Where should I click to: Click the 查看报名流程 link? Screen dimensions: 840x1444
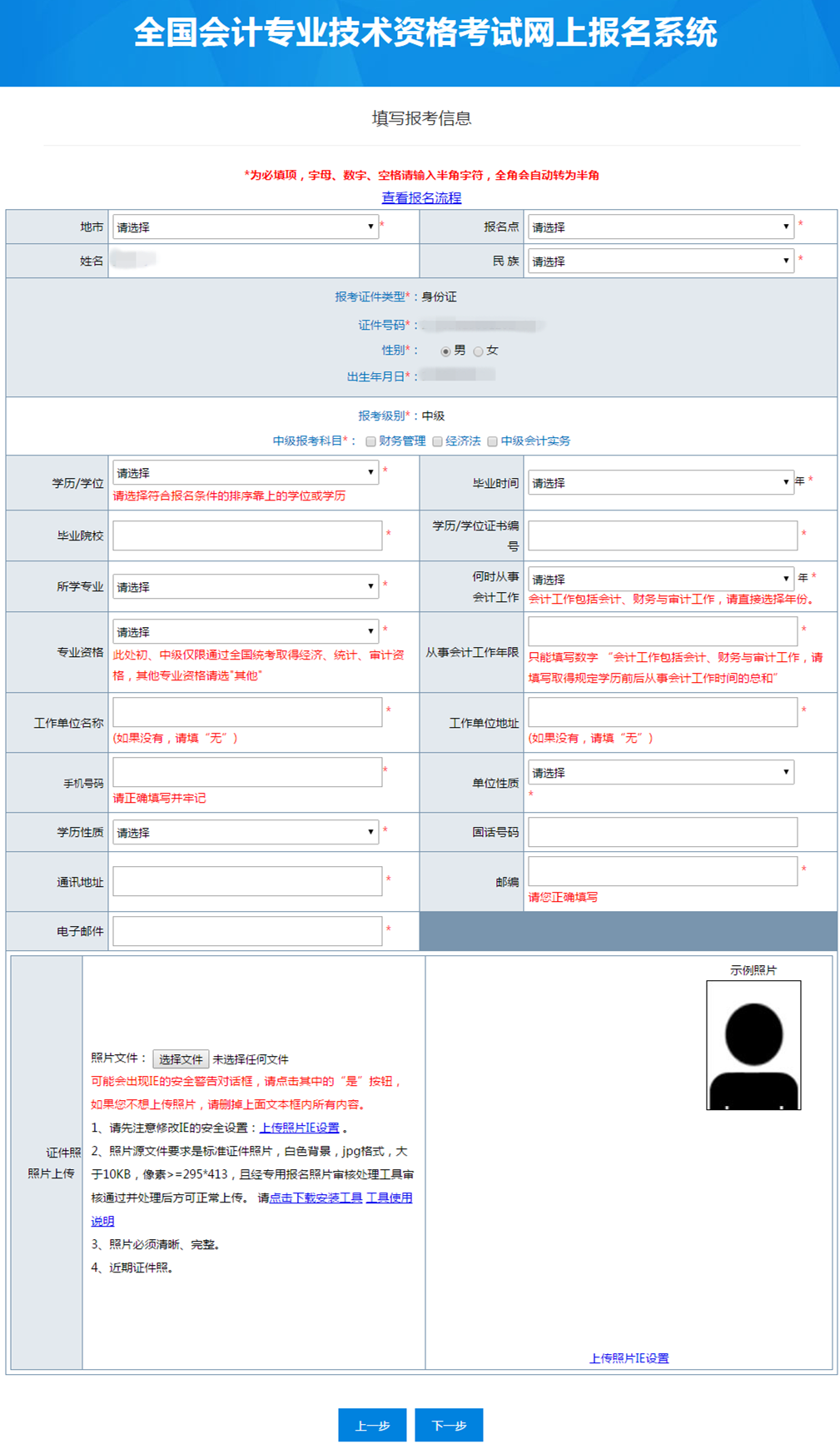point(421,198)
